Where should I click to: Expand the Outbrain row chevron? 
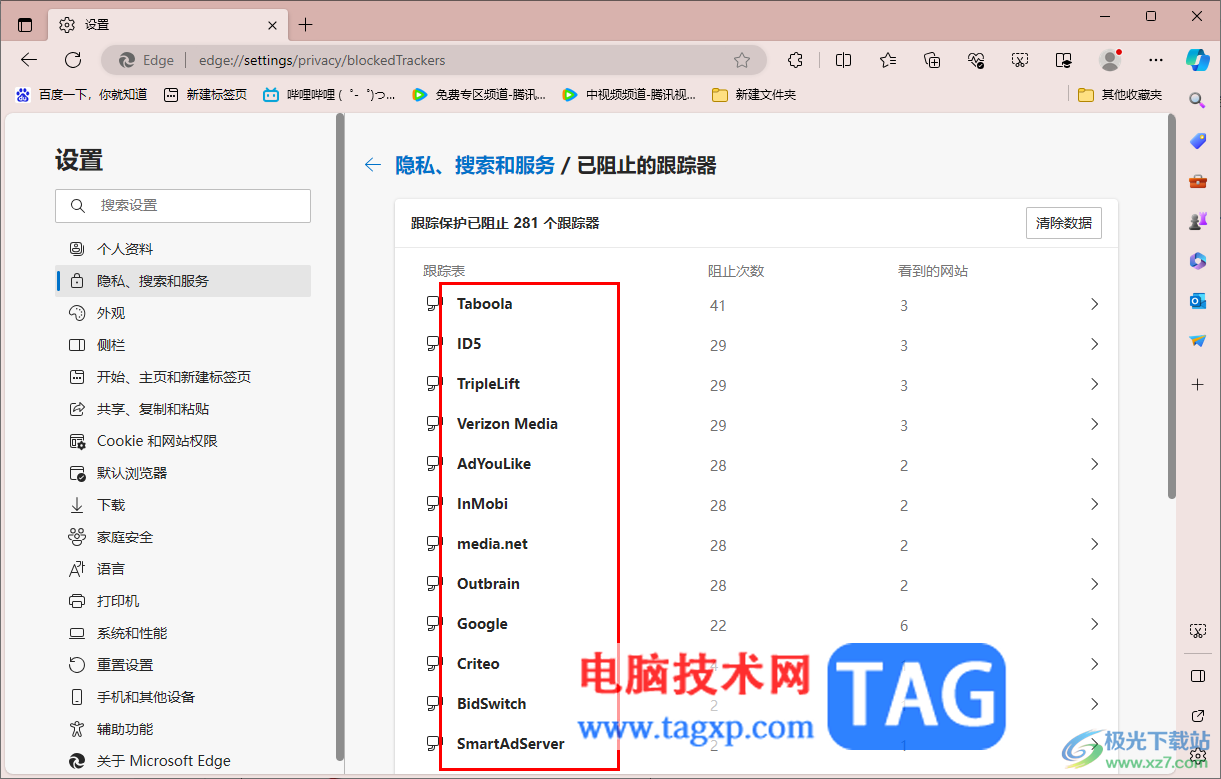1094,584
